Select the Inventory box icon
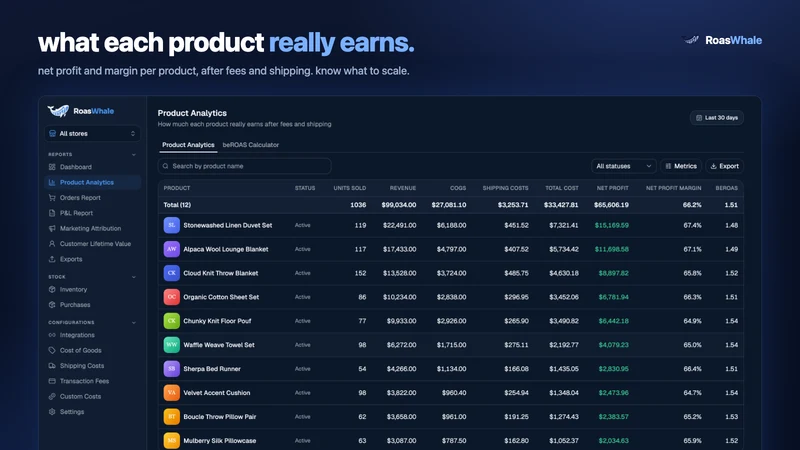 click(52, 289)
